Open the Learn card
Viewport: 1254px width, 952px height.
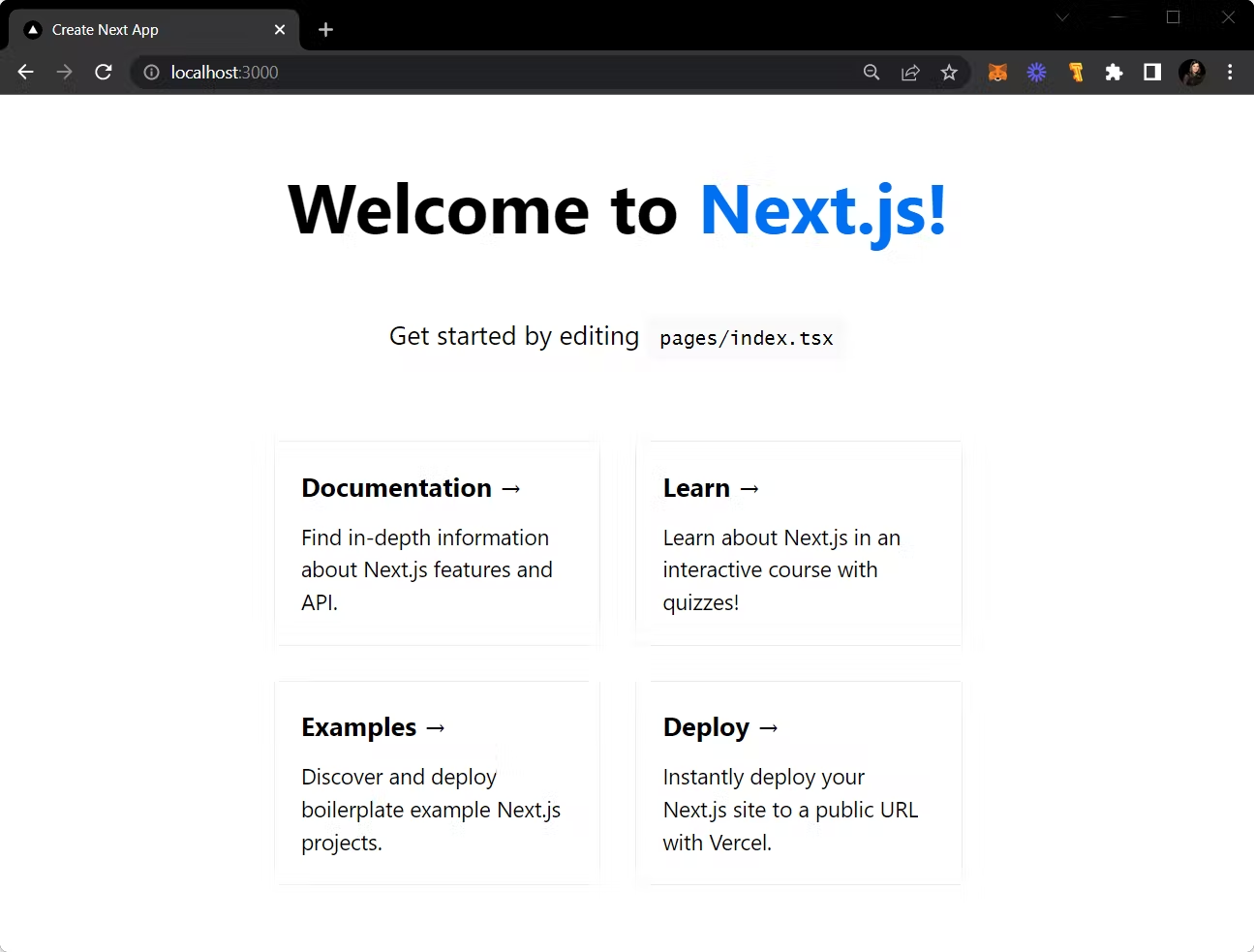click(799, 543)
